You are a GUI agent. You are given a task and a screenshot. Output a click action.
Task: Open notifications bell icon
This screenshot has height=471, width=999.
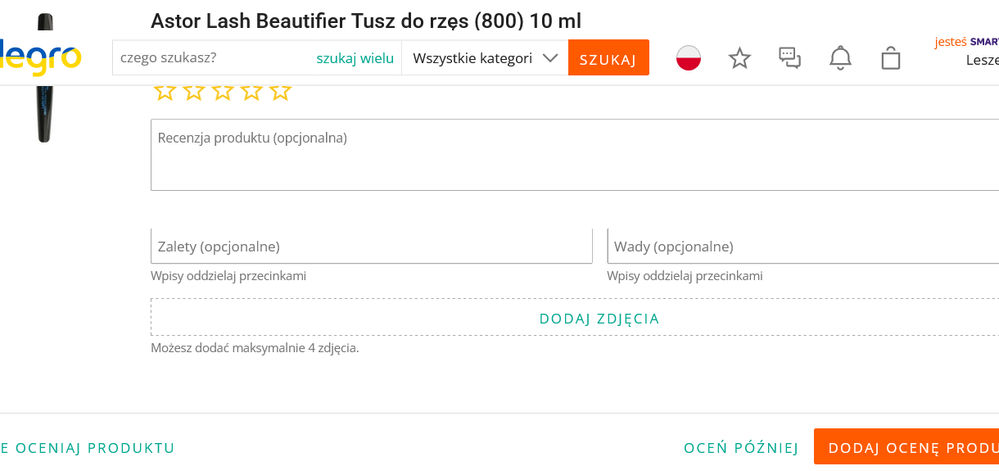point(840,58)
